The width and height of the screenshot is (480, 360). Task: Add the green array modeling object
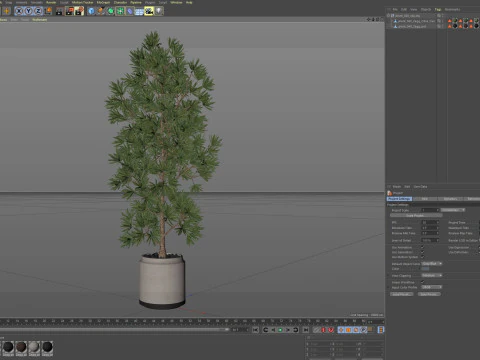coord(120,11)
